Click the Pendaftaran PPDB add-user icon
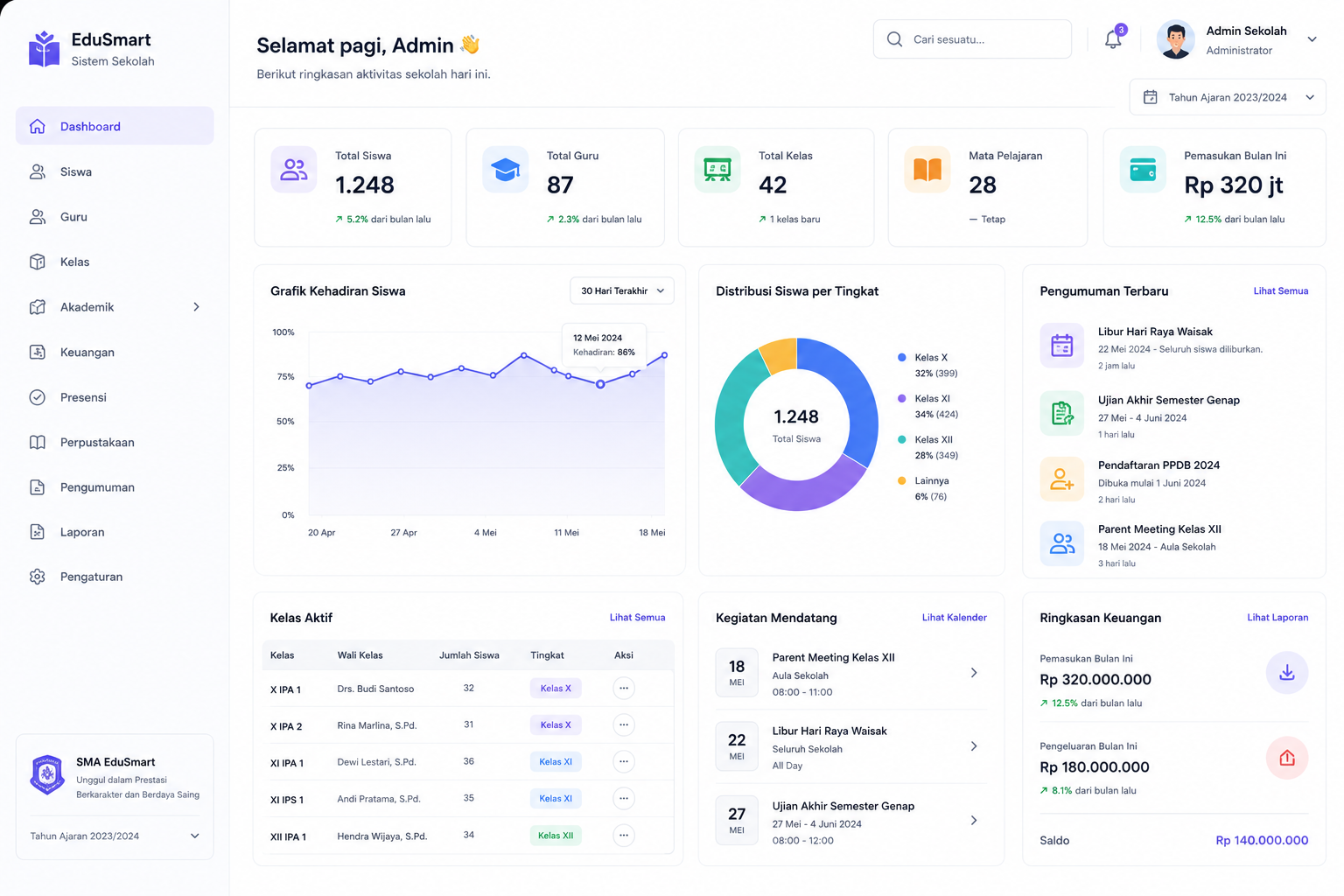Image resolution: width=1344 pixels, height=896 pixels. pos(1062,479)
